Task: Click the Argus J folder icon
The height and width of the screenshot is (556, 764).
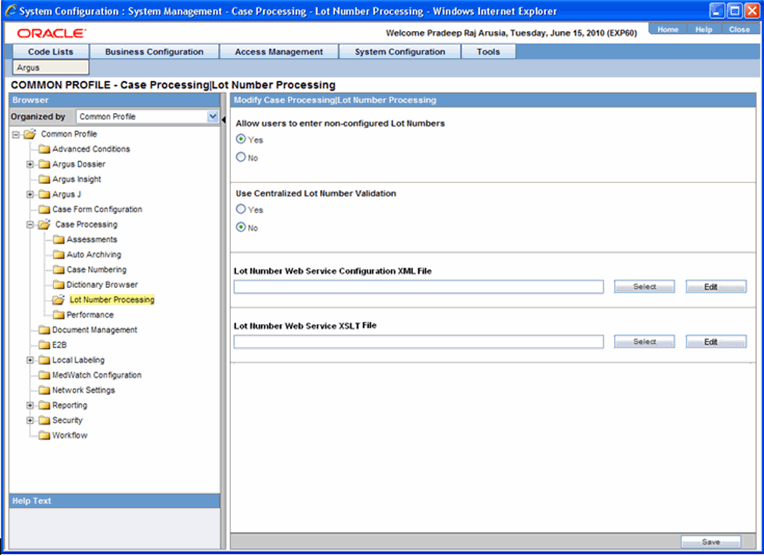Action: (44, 194)
